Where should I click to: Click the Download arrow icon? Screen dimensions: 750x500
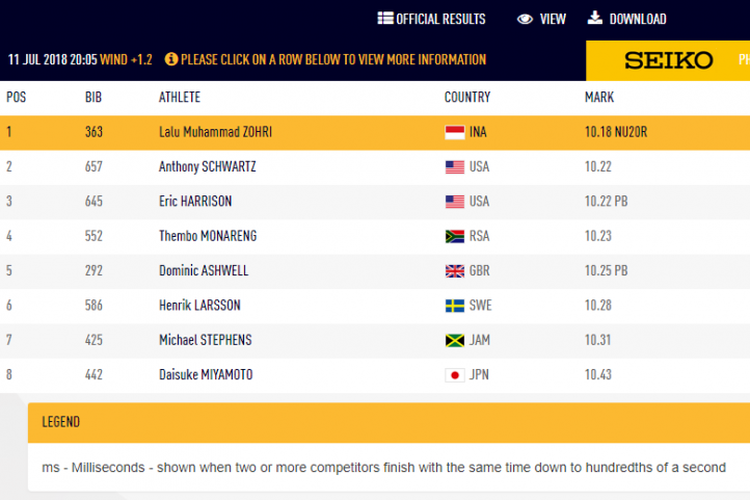(594, 18)
